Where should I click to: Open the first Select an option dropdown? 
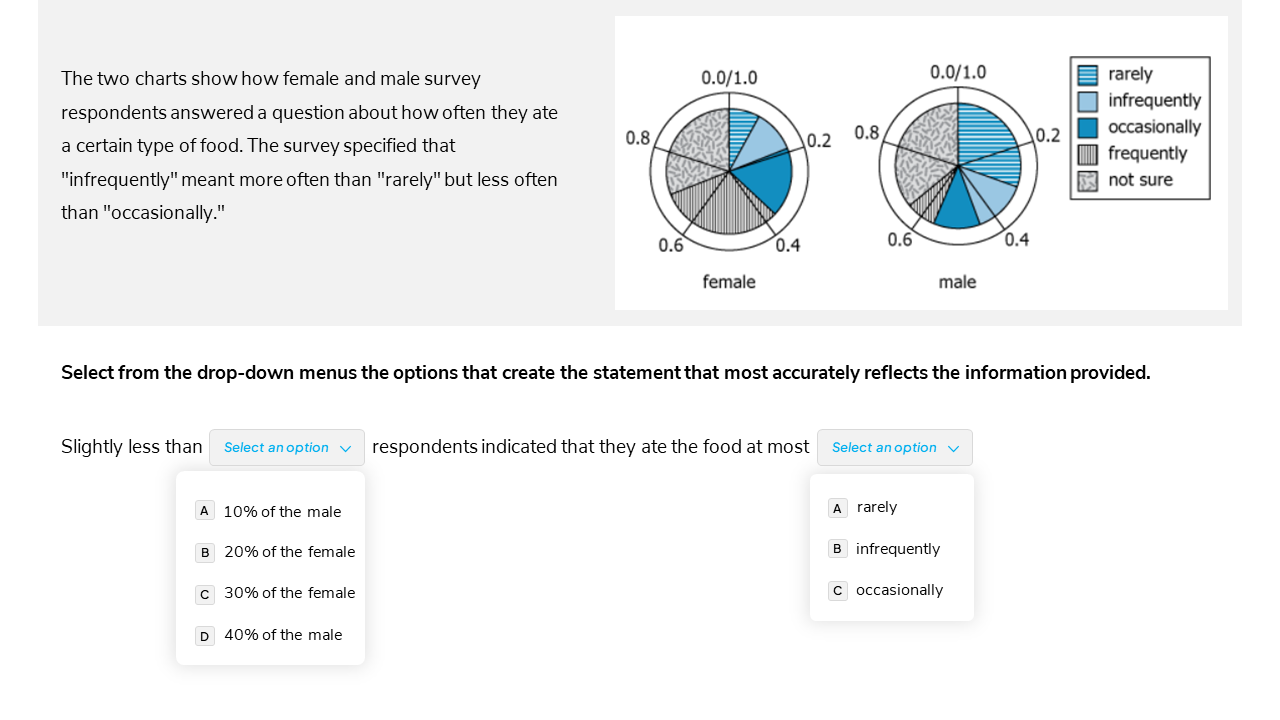286,447
